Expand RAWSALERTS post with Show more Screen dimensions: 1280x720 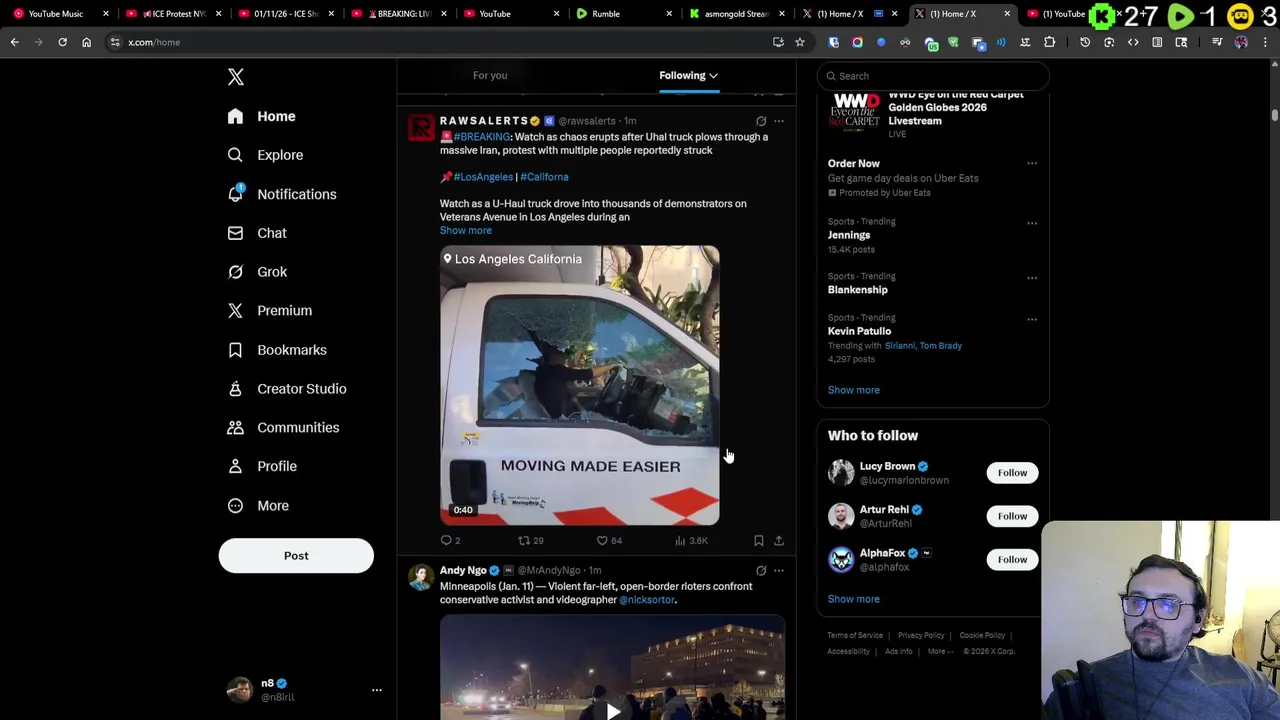click(466, 231)
